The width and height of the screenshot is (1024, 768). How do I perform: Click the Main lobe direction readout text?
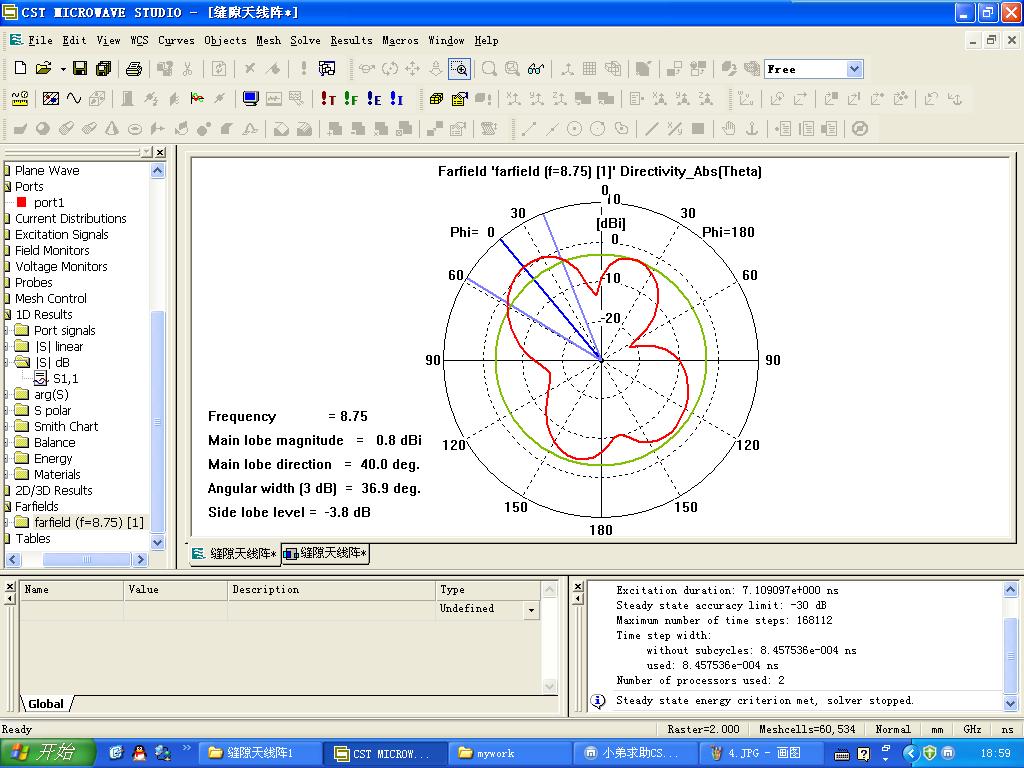tap(313, 465)
